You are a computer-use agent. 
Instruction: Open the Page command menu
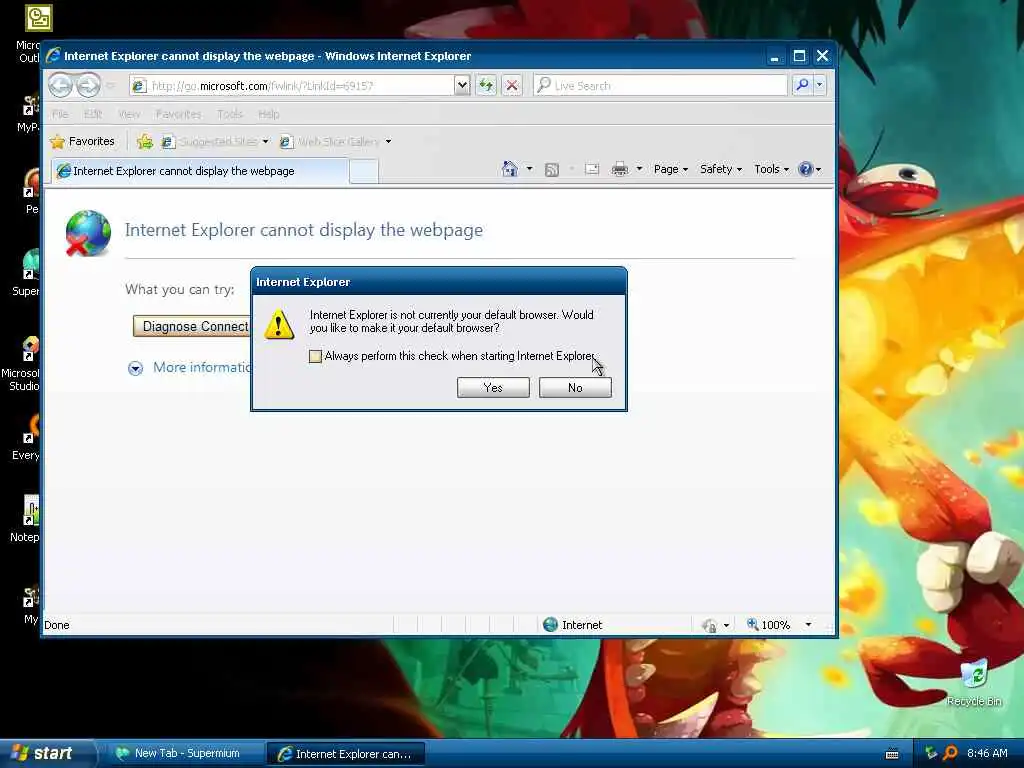click(x=671, y=169)
